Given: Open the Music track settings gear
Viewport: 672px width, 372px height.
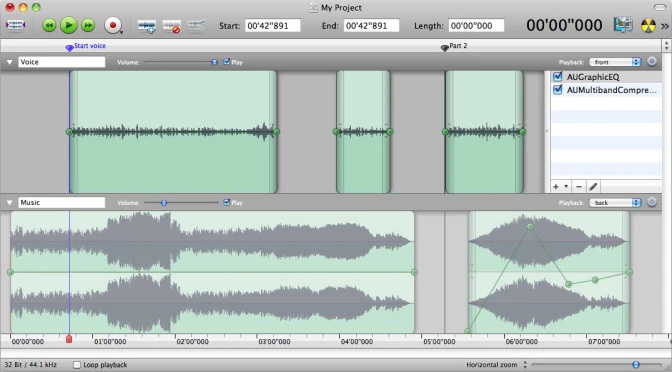Looking at the screenshot, I should (652, 202).
